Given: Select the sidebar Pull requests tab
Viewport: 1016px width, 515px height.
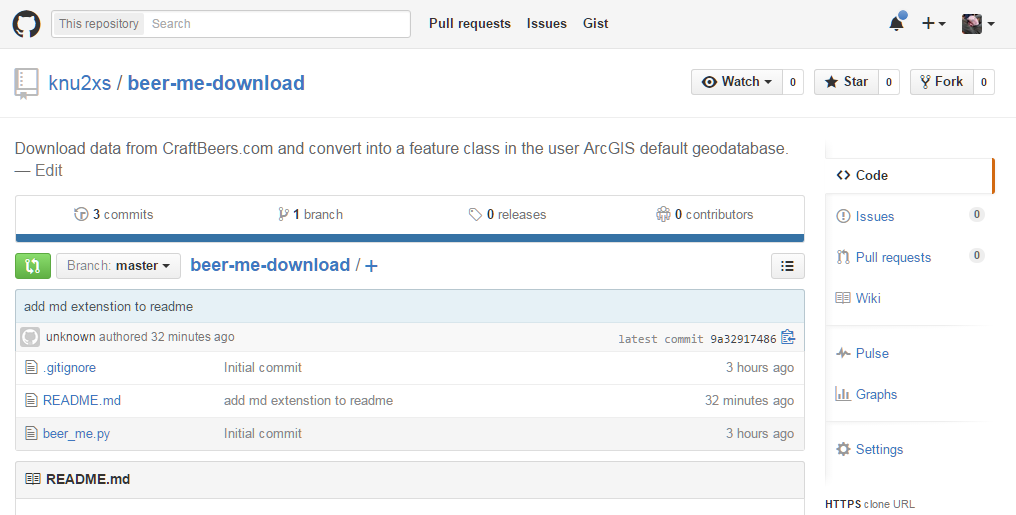Looking at the screenshot, I should point(910,257).
